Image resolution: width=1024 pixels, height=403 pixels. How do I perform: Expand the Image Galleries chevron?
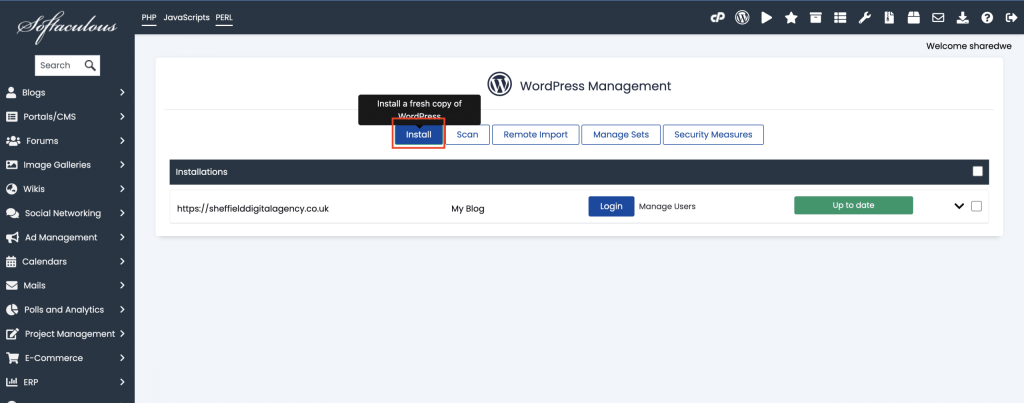[122, 165]
